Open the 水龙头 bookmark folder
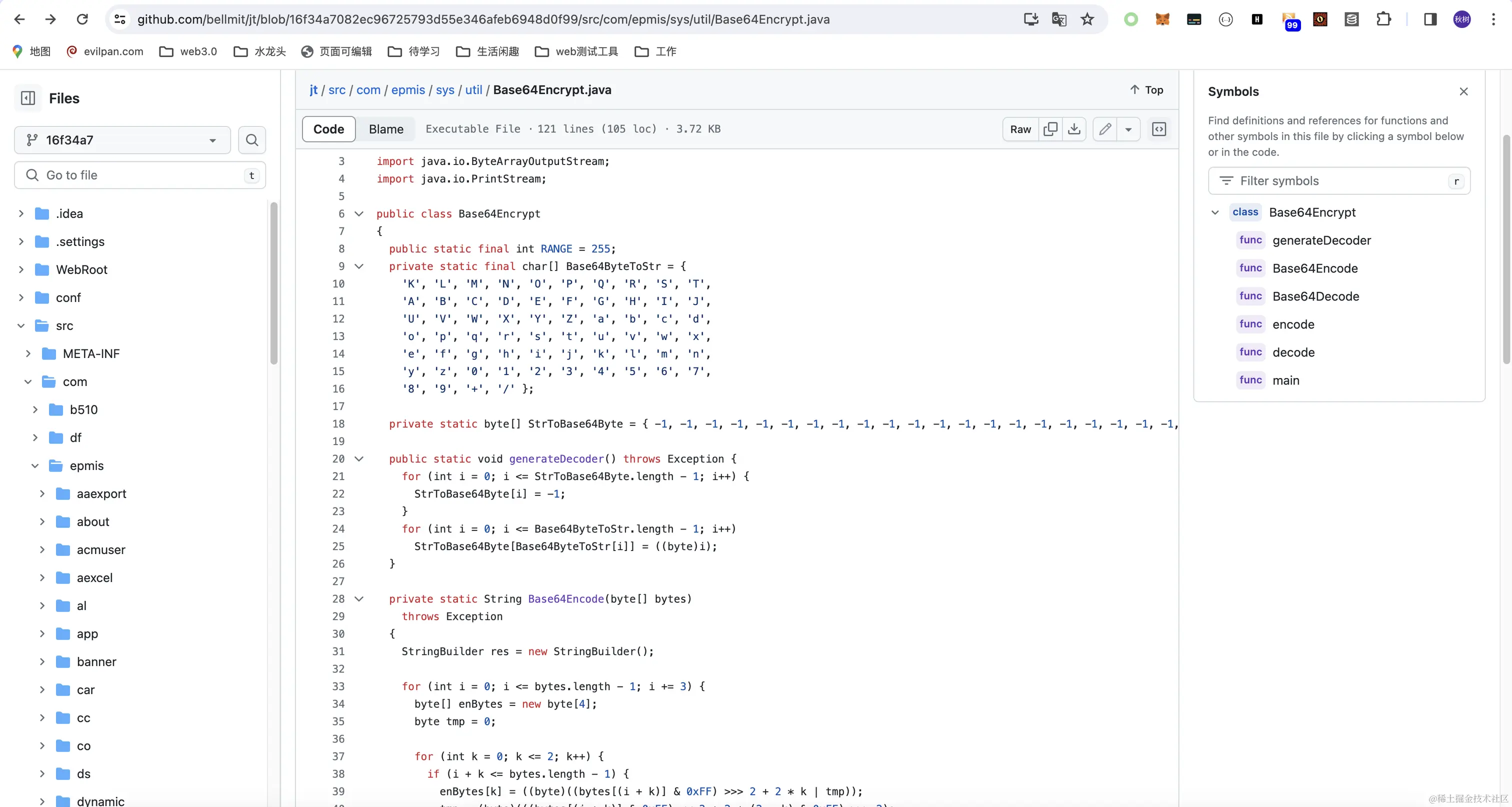 [259, 51]
